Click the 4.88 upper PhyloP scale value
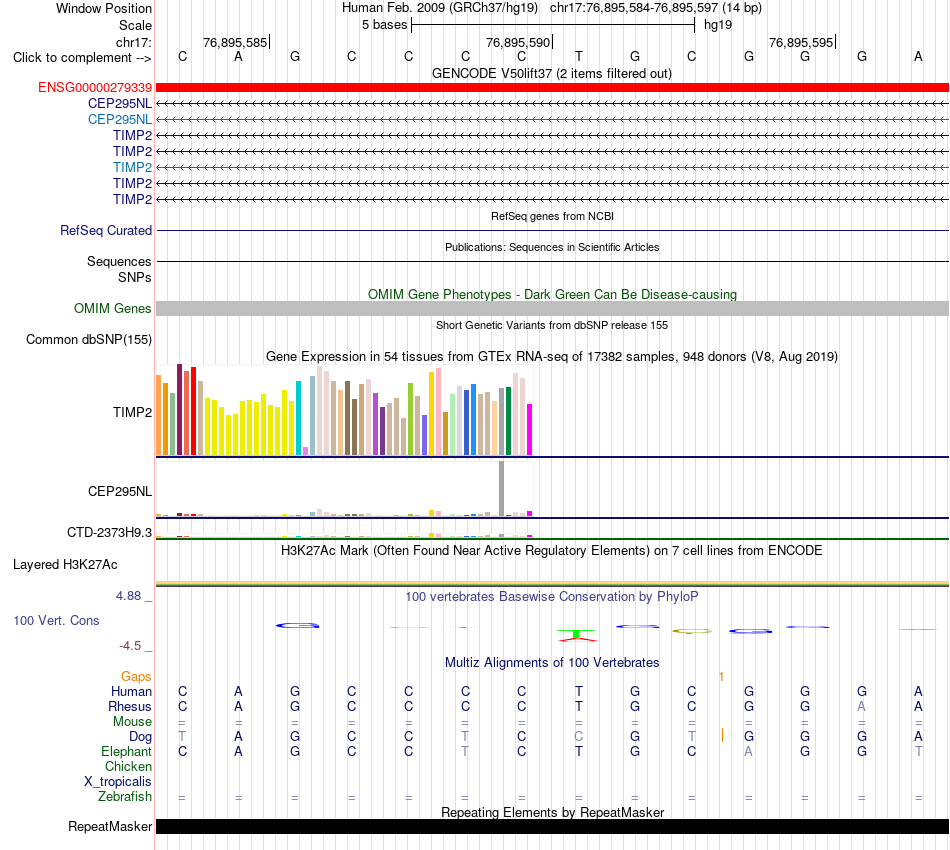The image size is (950, 850). pyautogui.click(x=128, y=596)
